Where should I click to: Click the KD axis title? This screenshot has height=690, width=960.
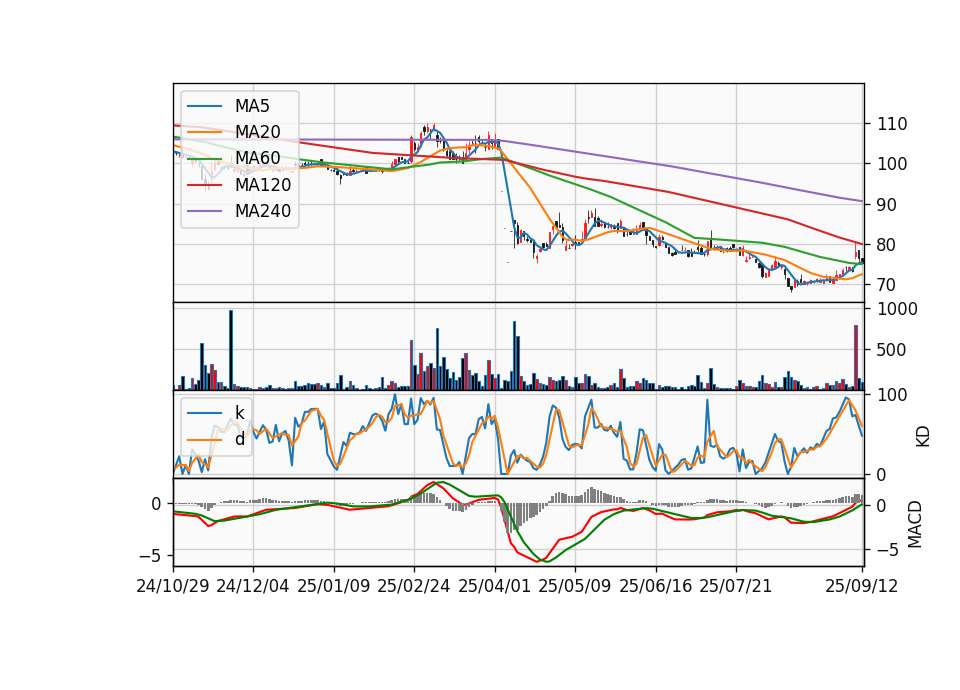click(923, 437)
